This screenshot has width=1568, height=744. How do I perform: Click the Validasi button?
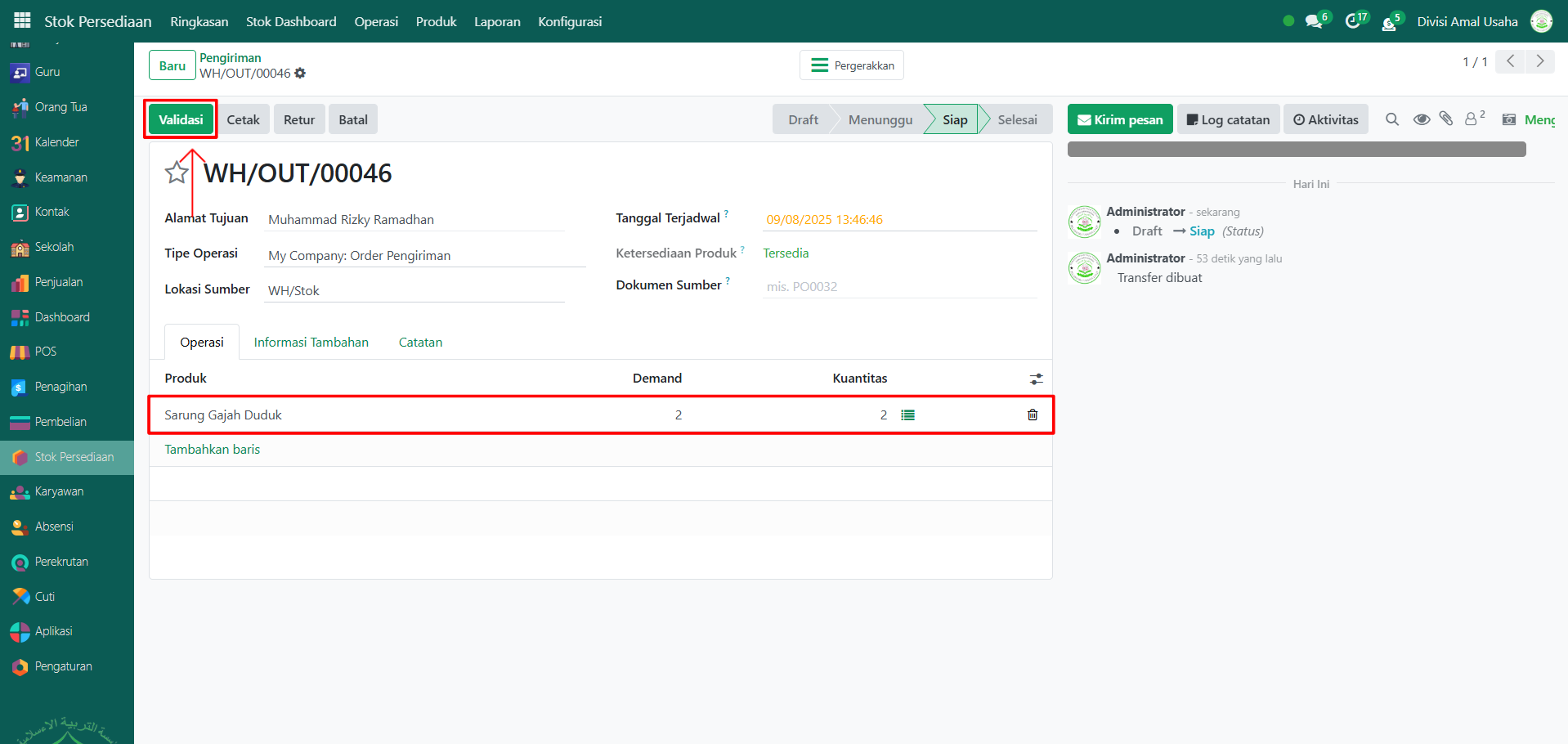coord(181,119)
